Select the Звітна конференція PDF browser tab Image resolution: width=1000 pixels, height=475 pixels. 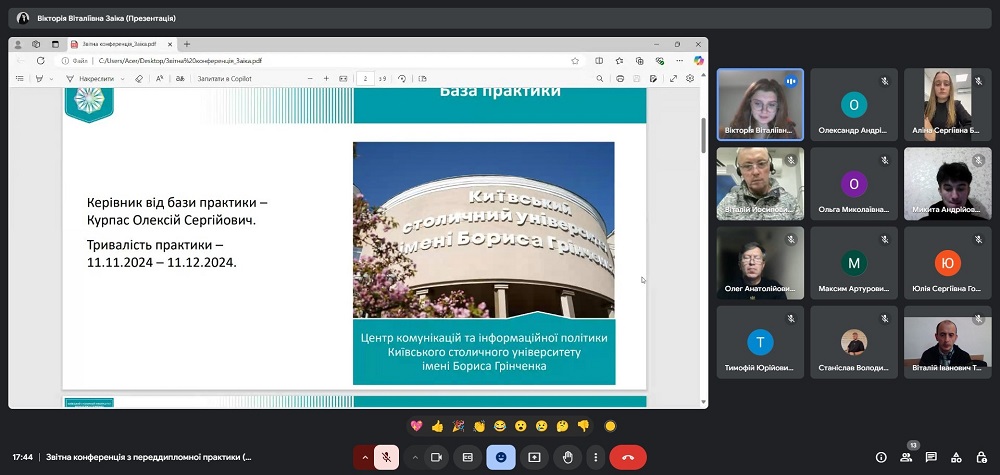click(x=118, y=44)
